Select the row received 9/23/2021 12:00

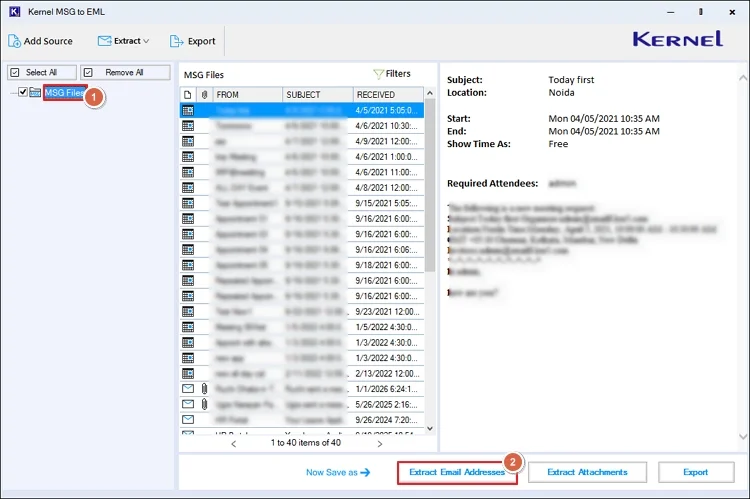[x=302, y=311]
